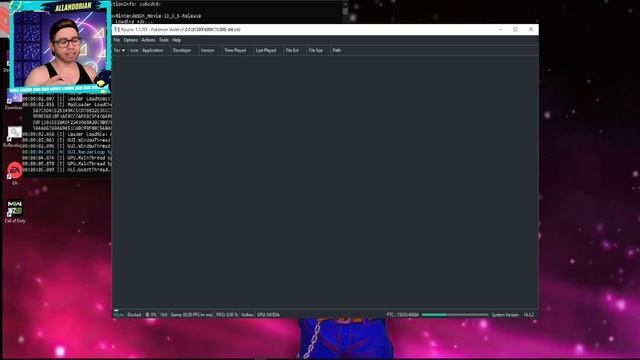Click the FIFO percentage status text

point(227,315)
